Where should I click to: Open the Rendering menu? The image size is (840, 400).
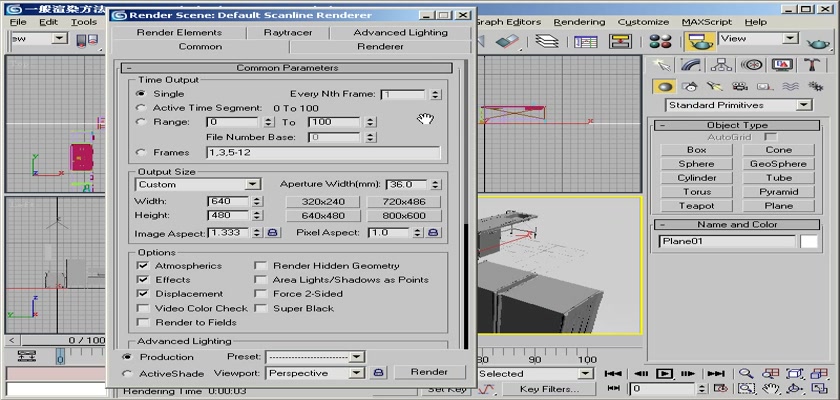pyautogui.click(x=579, y=22)
